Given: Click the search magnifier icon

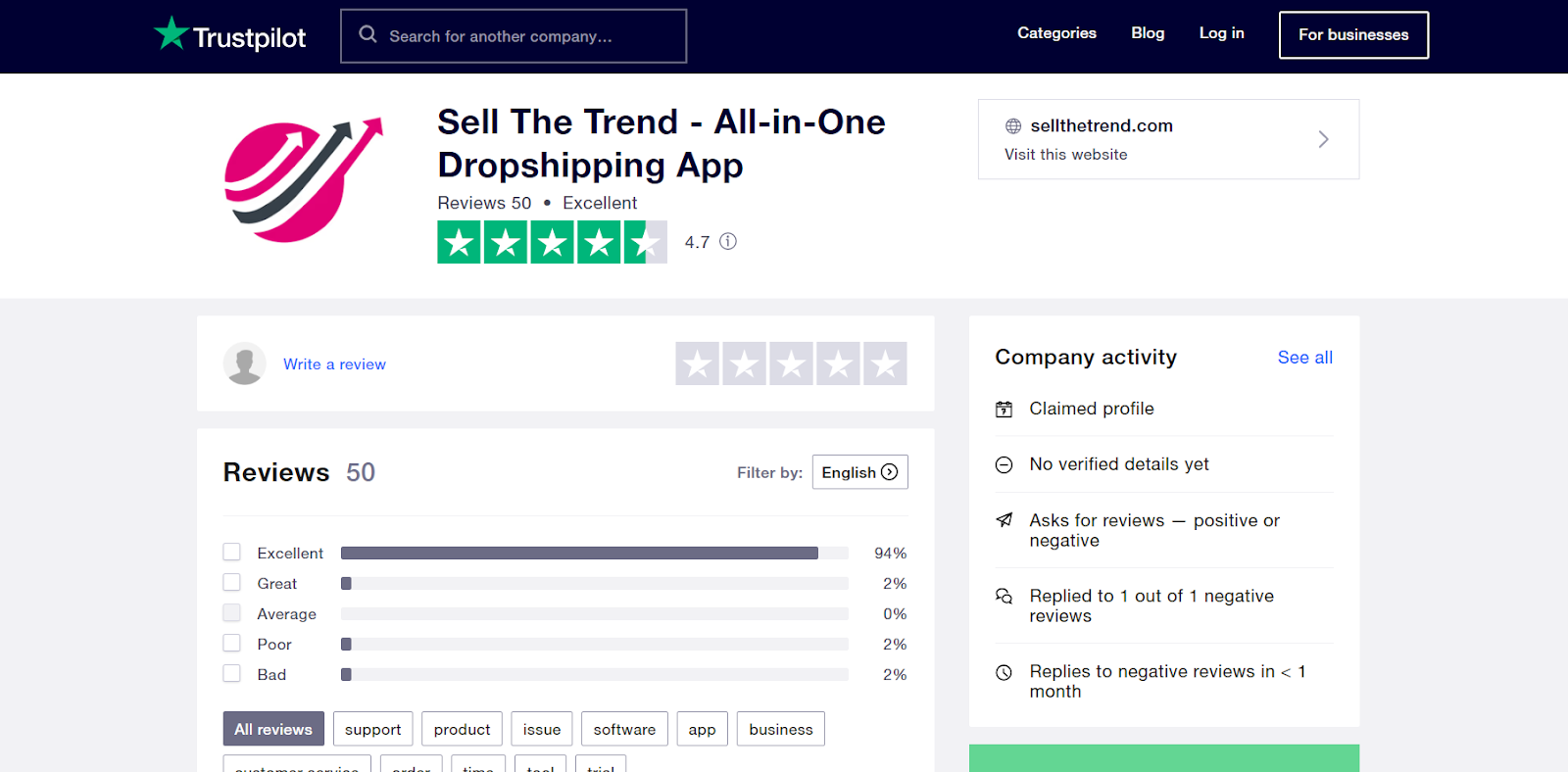Looking at the screenshot, I should [x=368, y=34].
